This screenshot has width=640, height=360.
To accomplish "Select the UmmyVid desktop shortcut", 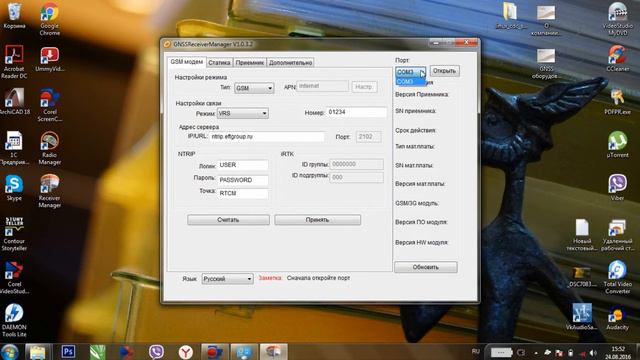I will click(x=49, y=58).
